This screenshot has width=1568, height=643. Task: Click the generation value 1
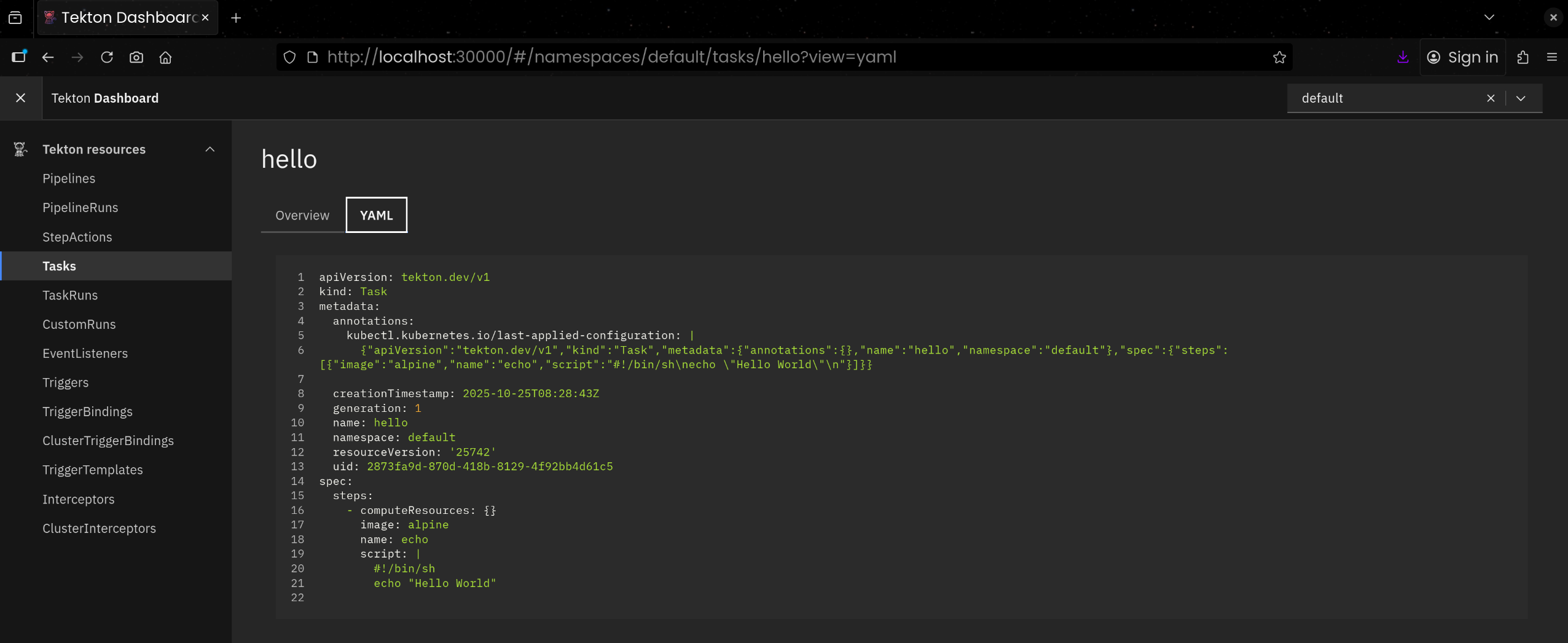click(418, 408)
